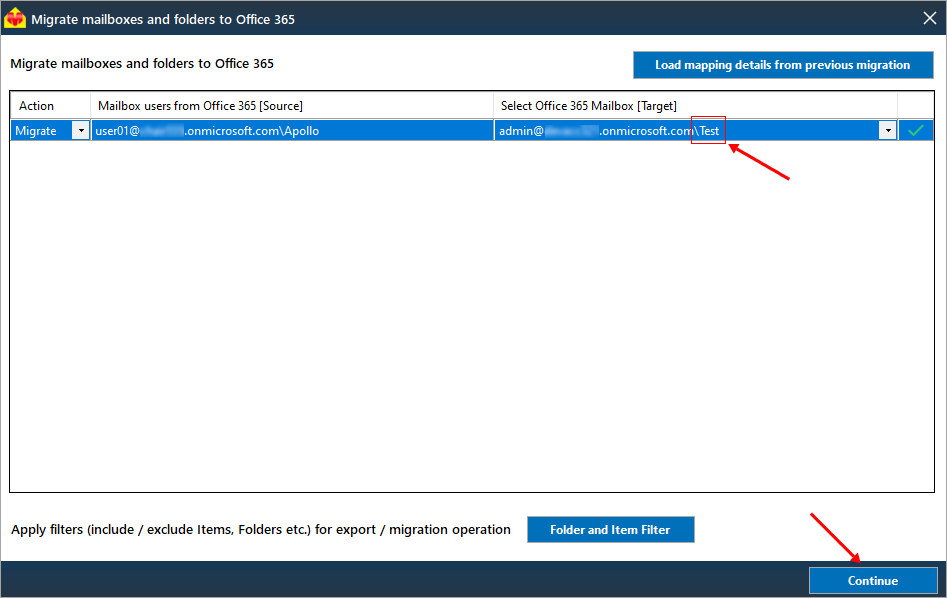
Task: Click the blank status column header
Action: pyautogui.click(x=915, y=106)
